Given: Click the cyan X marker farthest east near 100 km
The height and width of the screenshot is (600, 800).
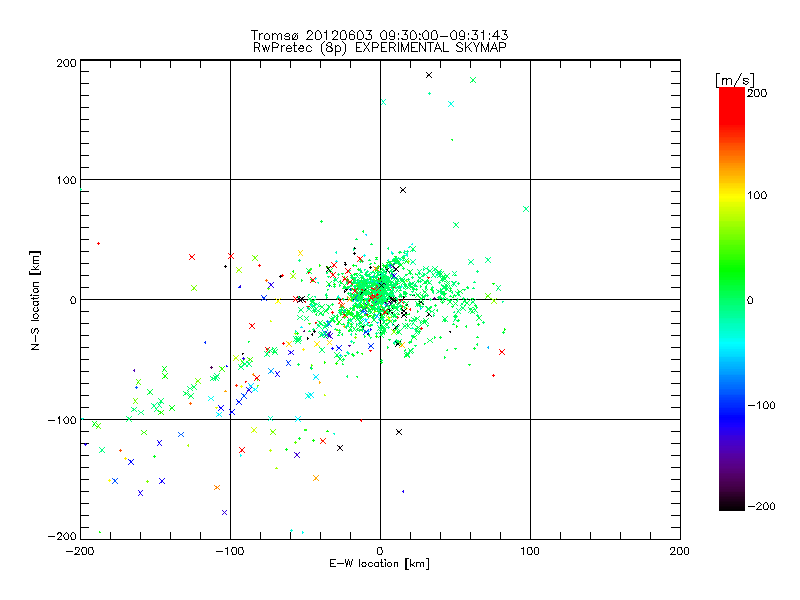Looking at the screenshot, I should pyautogui.click(x=526, y=209).
